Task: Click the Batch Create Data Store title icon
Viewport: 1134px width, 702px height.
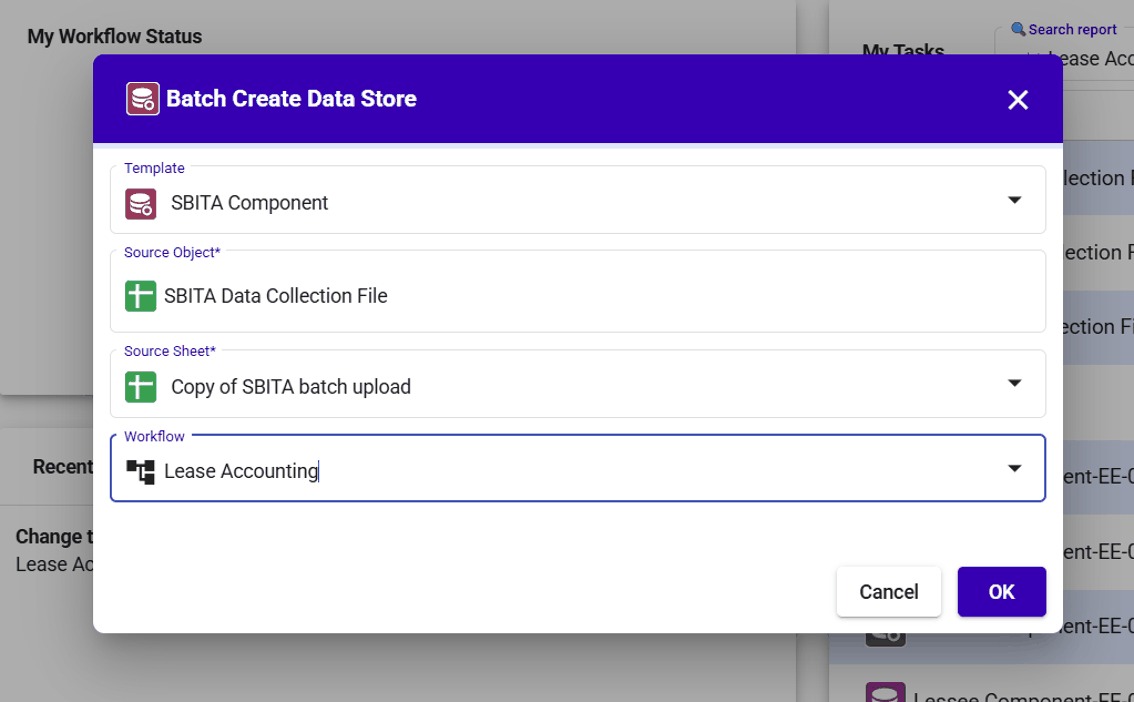Action: pos(142,98)
